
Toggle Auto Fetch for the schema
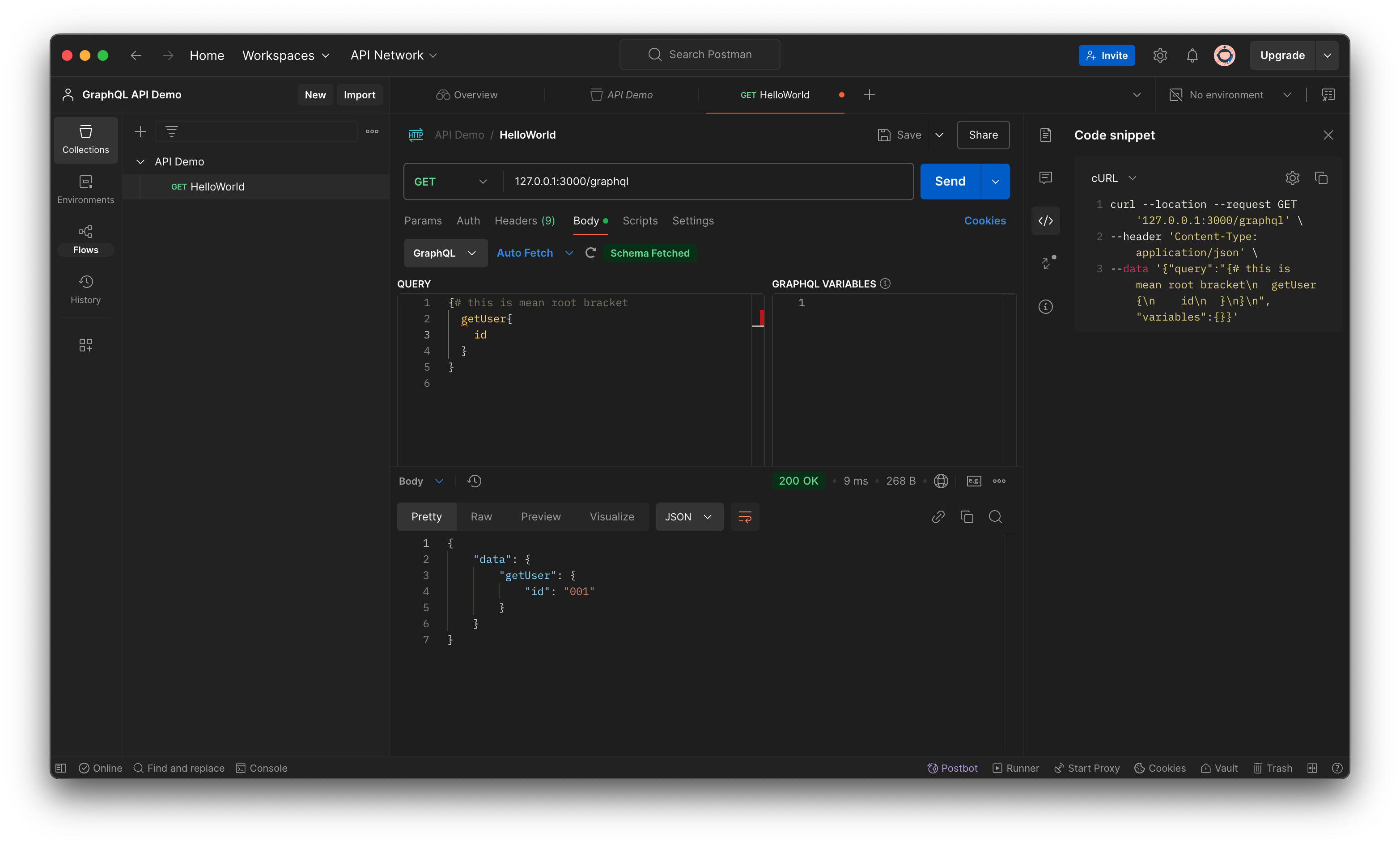[524, 253]
